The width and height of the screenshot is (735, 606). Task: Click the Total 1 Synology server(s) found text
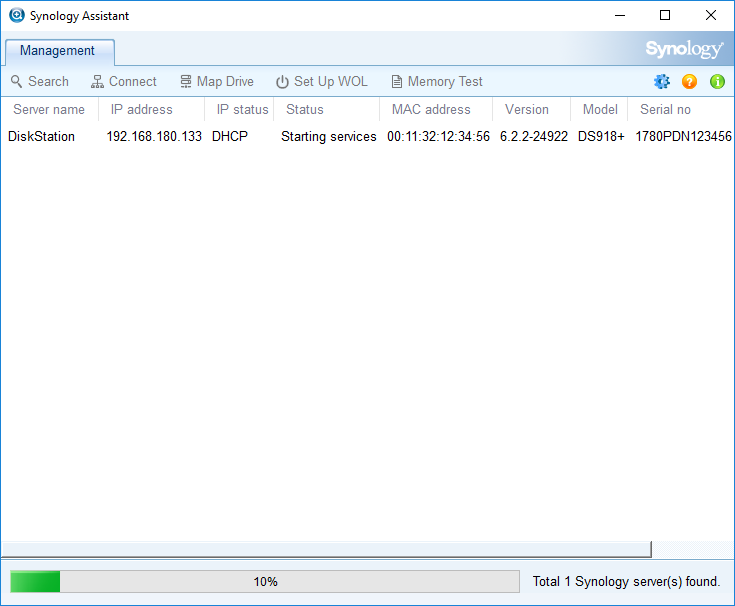click(626, 582)
